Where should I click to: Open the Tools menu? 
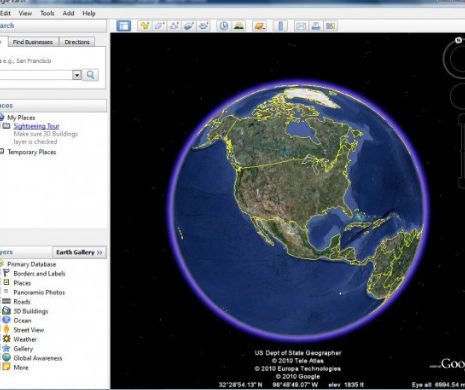pyautogui.click(x=47, y=13)
